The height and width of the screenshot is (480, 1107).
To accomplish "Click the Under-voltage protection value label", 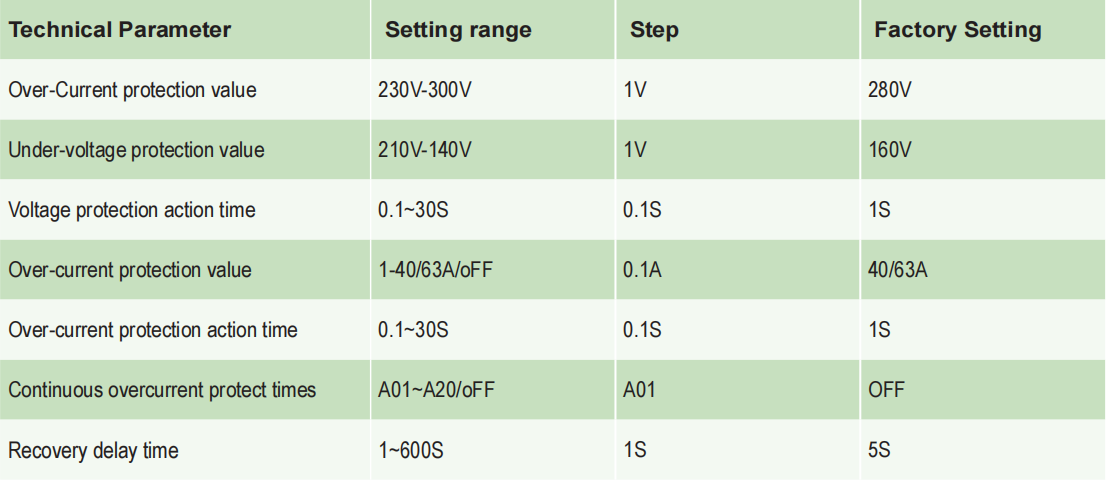I will (x=136, y=150).
